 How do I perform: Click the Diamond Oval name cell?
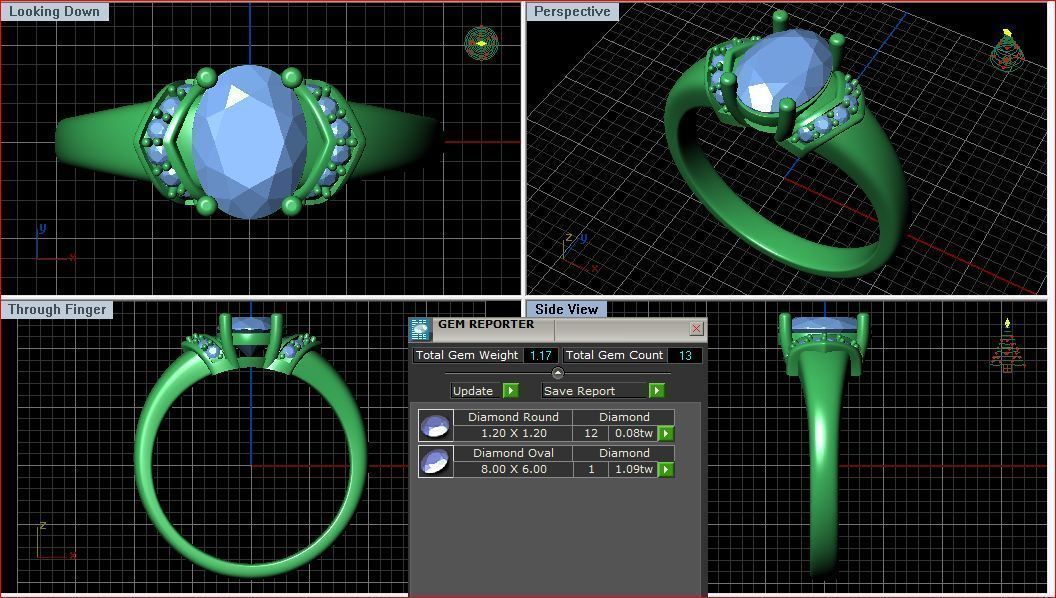(513, 453)
